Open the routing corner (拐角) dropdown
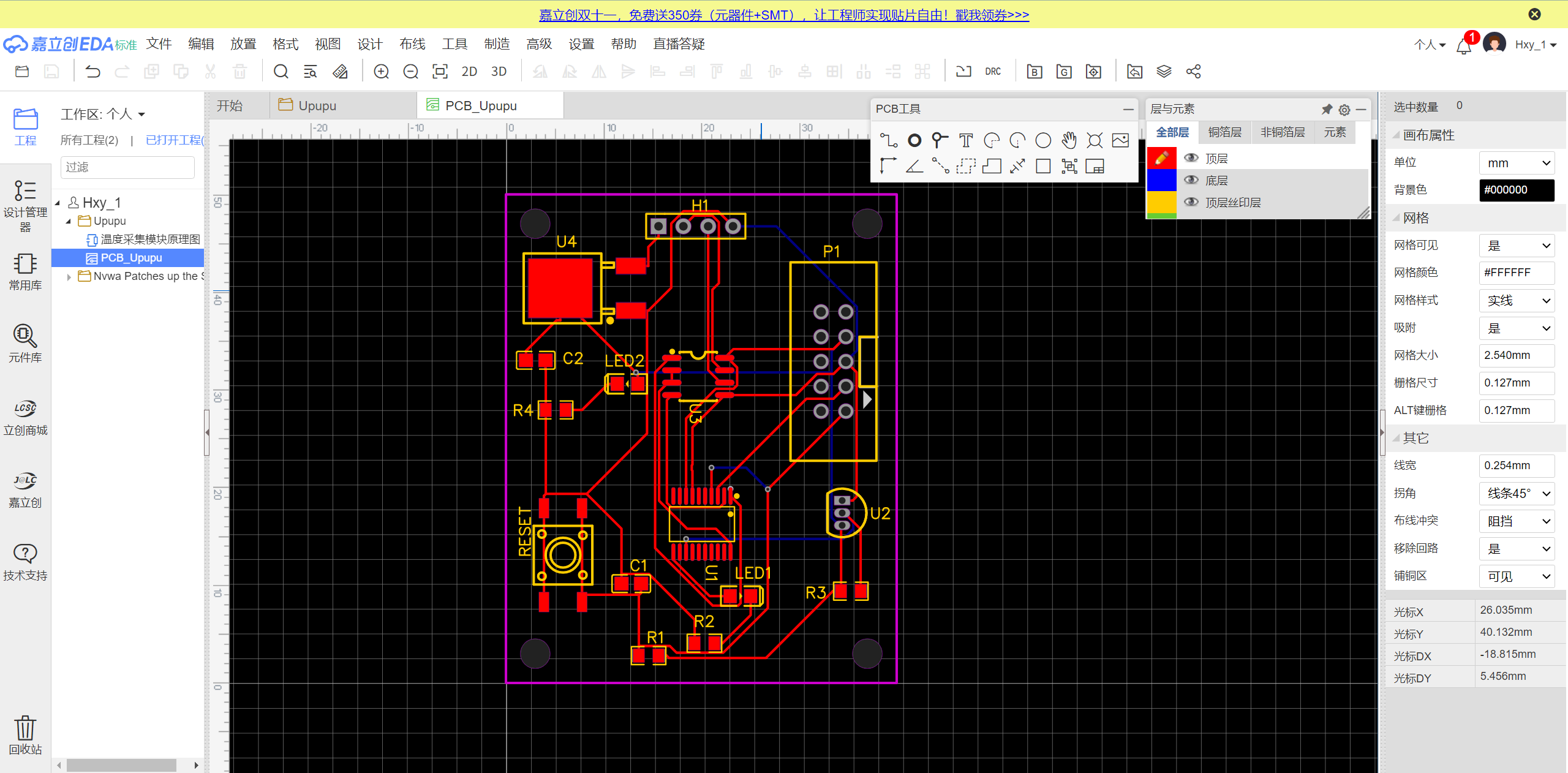 click(1517, 493)
